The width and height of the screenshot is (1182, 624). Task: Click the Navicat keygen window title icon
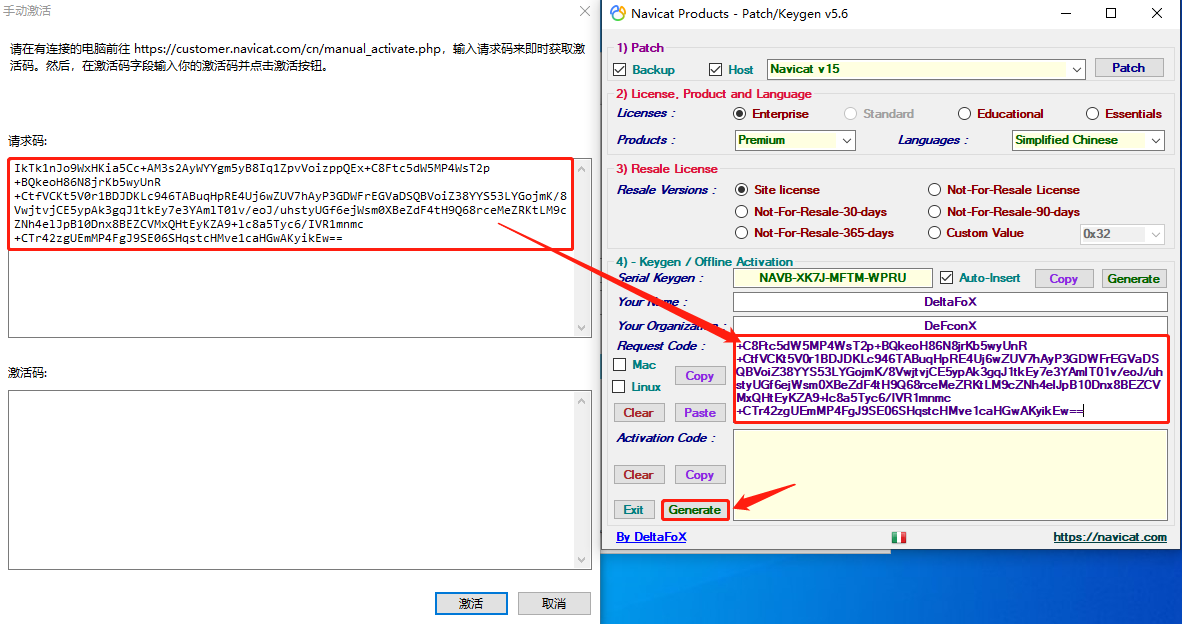(618, 14)
